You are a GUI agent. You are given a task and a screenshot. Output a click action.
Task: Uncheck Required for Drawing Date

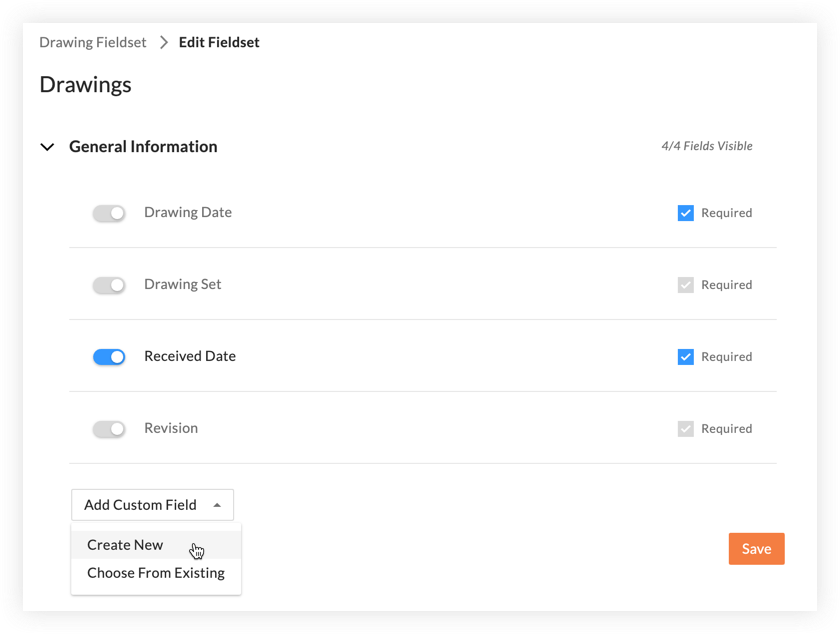click(x=685, y=213)
